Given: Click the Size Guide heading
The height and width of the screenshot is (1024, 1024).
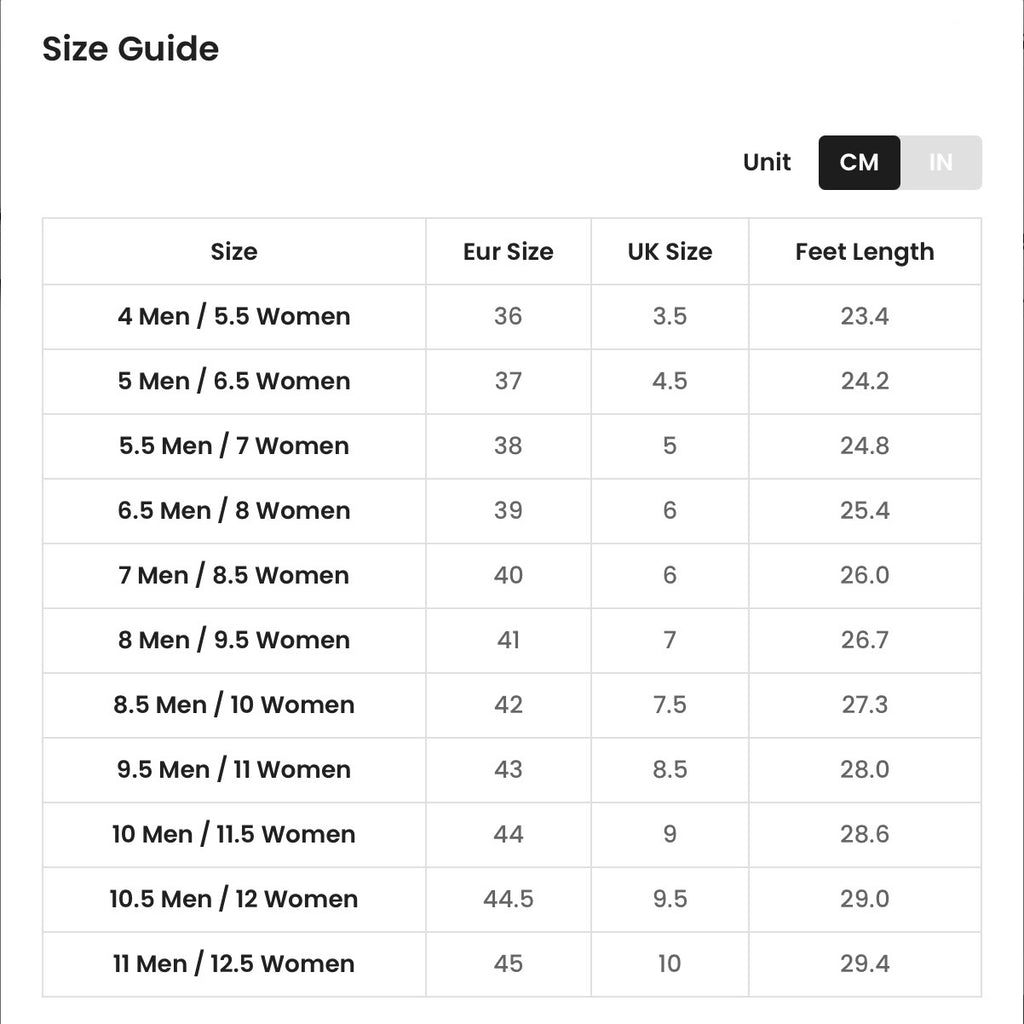Looking at the screenshot, I should (131, 49).
